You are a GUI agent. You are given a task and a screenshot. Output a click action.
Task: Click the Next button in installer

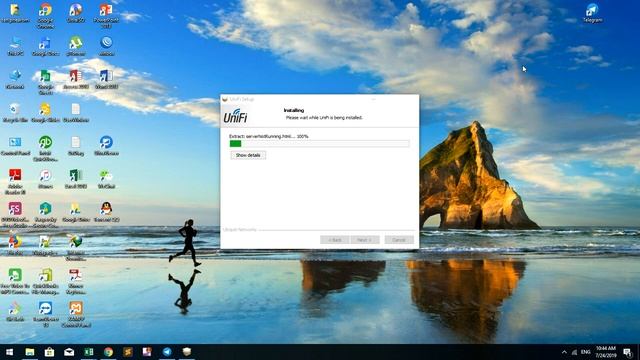[x=364, y=240]
